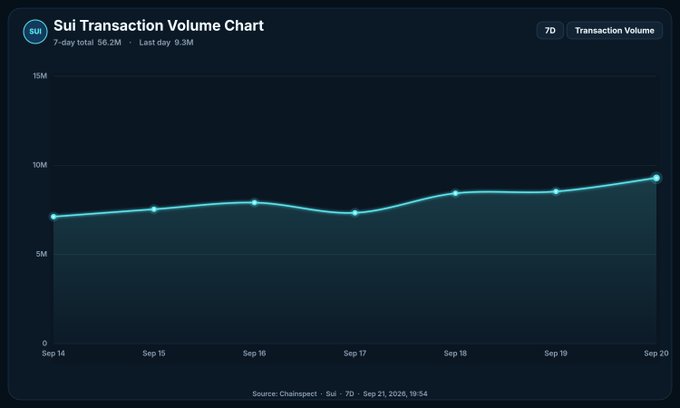Select the Sep 19 data point
The height and width of the screenshot is (408, 680).
(x=556, y=191)
